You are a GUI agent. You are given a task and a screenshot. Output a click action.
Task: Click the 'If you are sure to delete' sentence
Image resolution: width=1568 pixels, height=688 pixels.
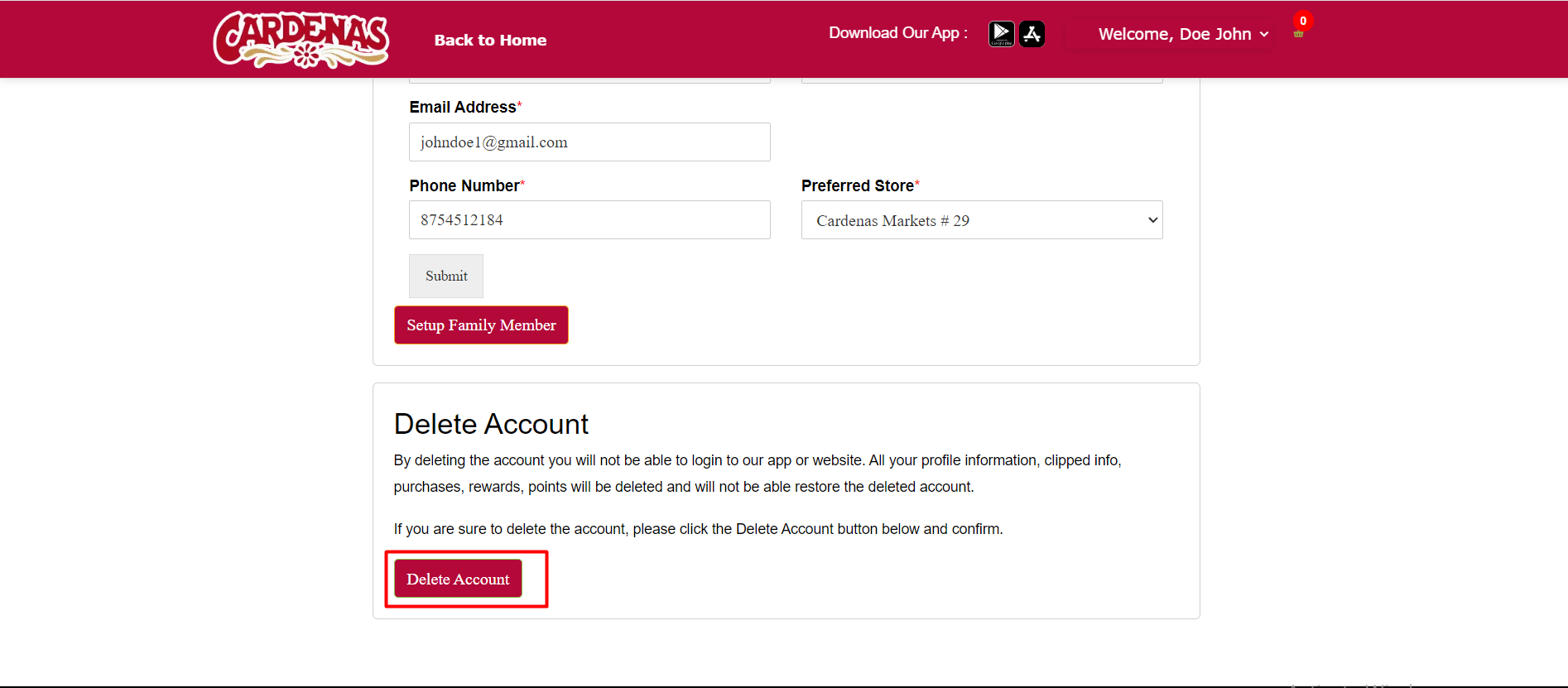coord(698,529)
